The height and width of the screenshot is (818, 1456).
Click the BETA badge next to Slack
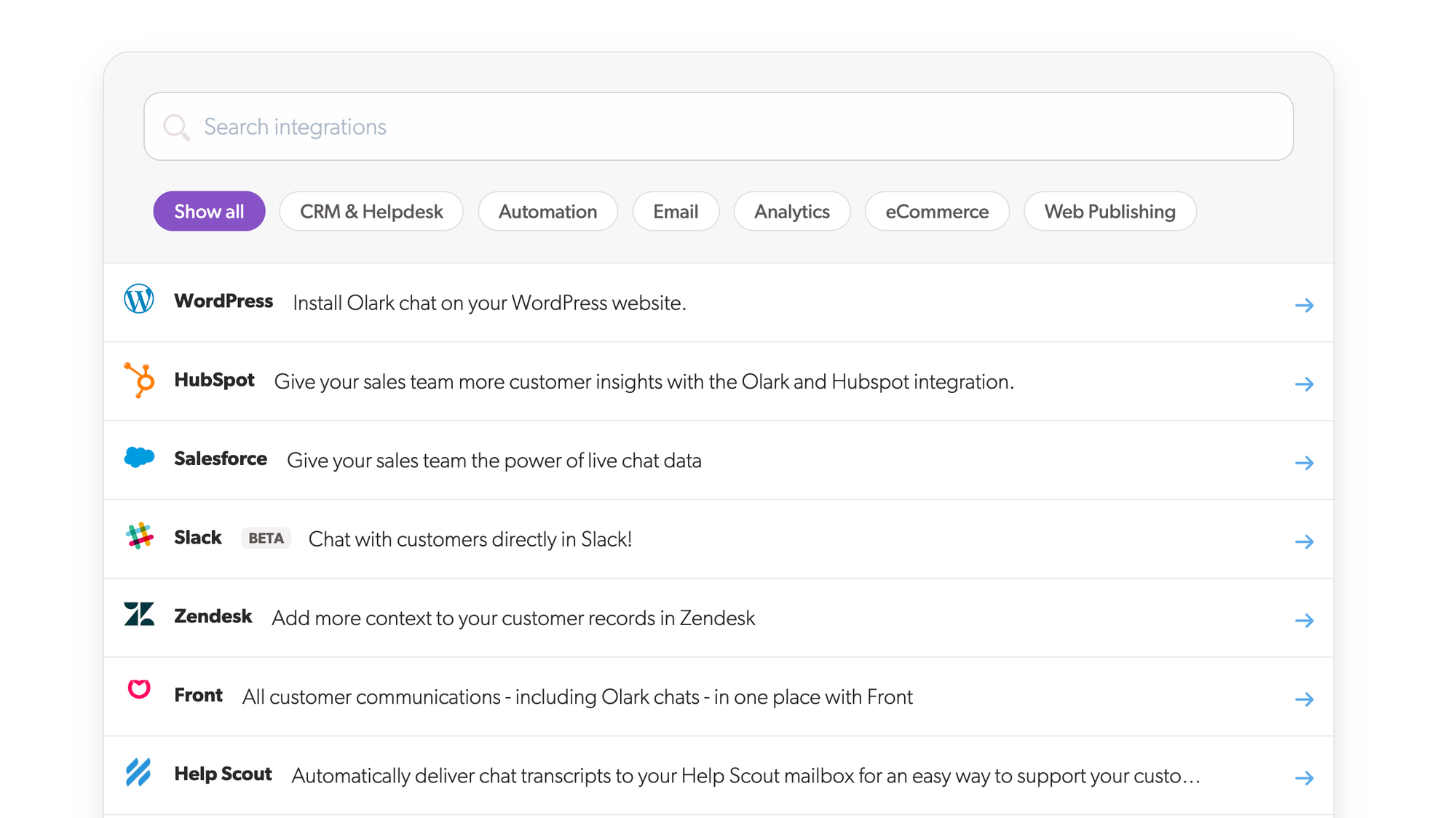(266, 537)
